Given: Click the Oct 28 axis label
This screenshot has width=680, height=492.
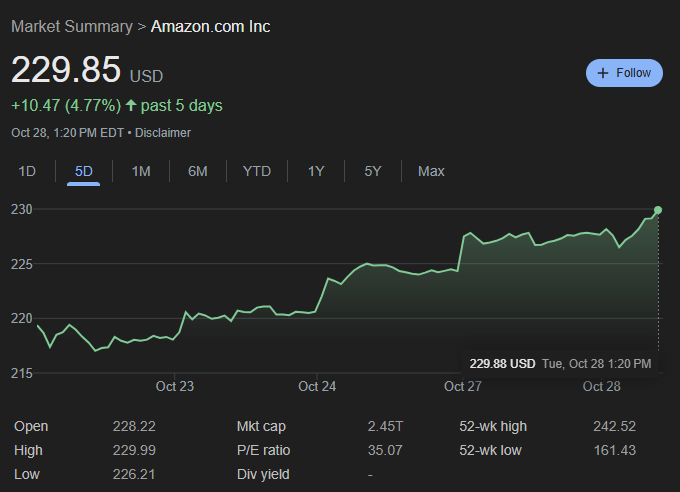Looking at the screenshot, I should 602,386.
